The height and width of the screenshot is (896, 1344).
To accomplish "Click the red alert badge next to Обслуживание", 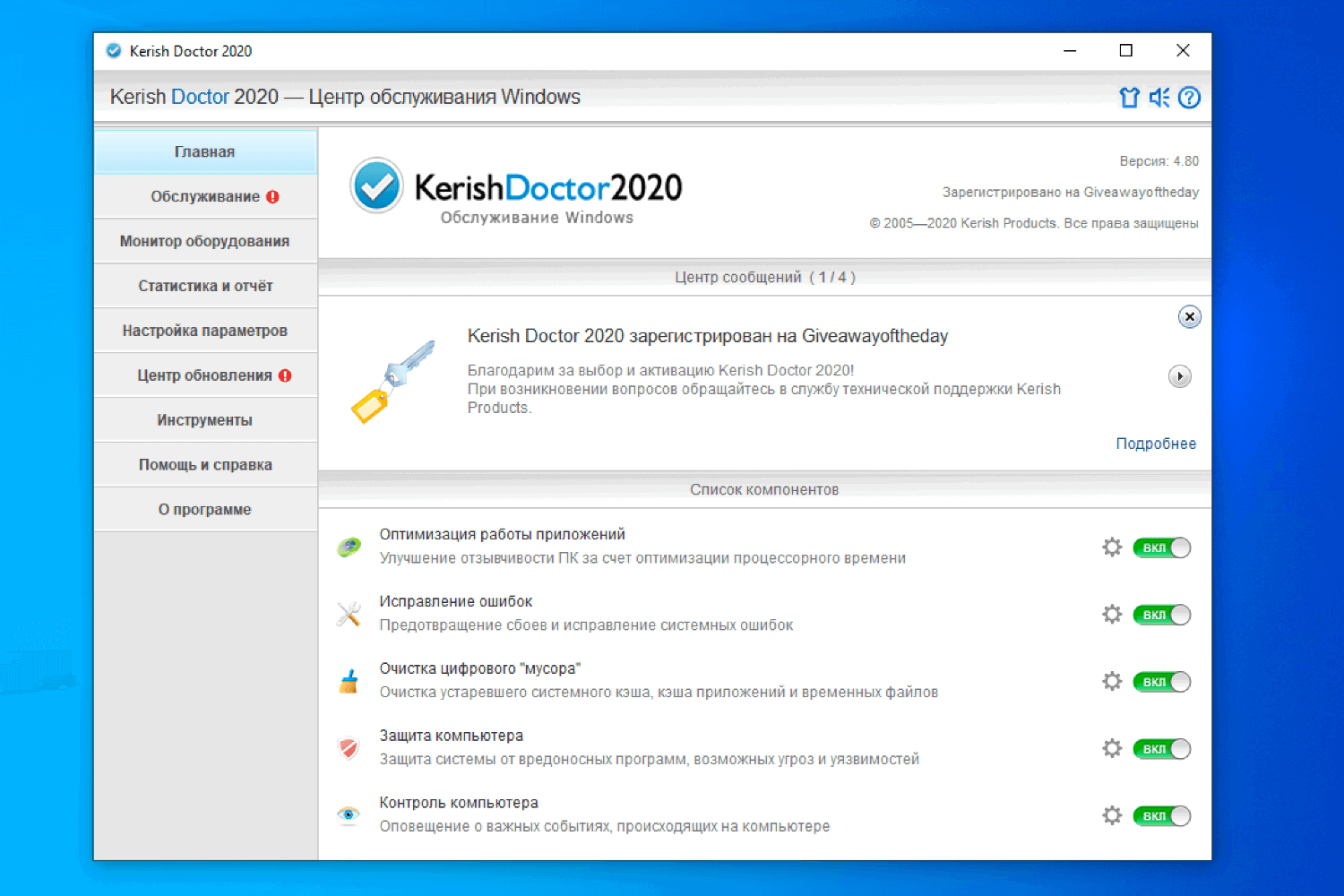I will (272, 196).
